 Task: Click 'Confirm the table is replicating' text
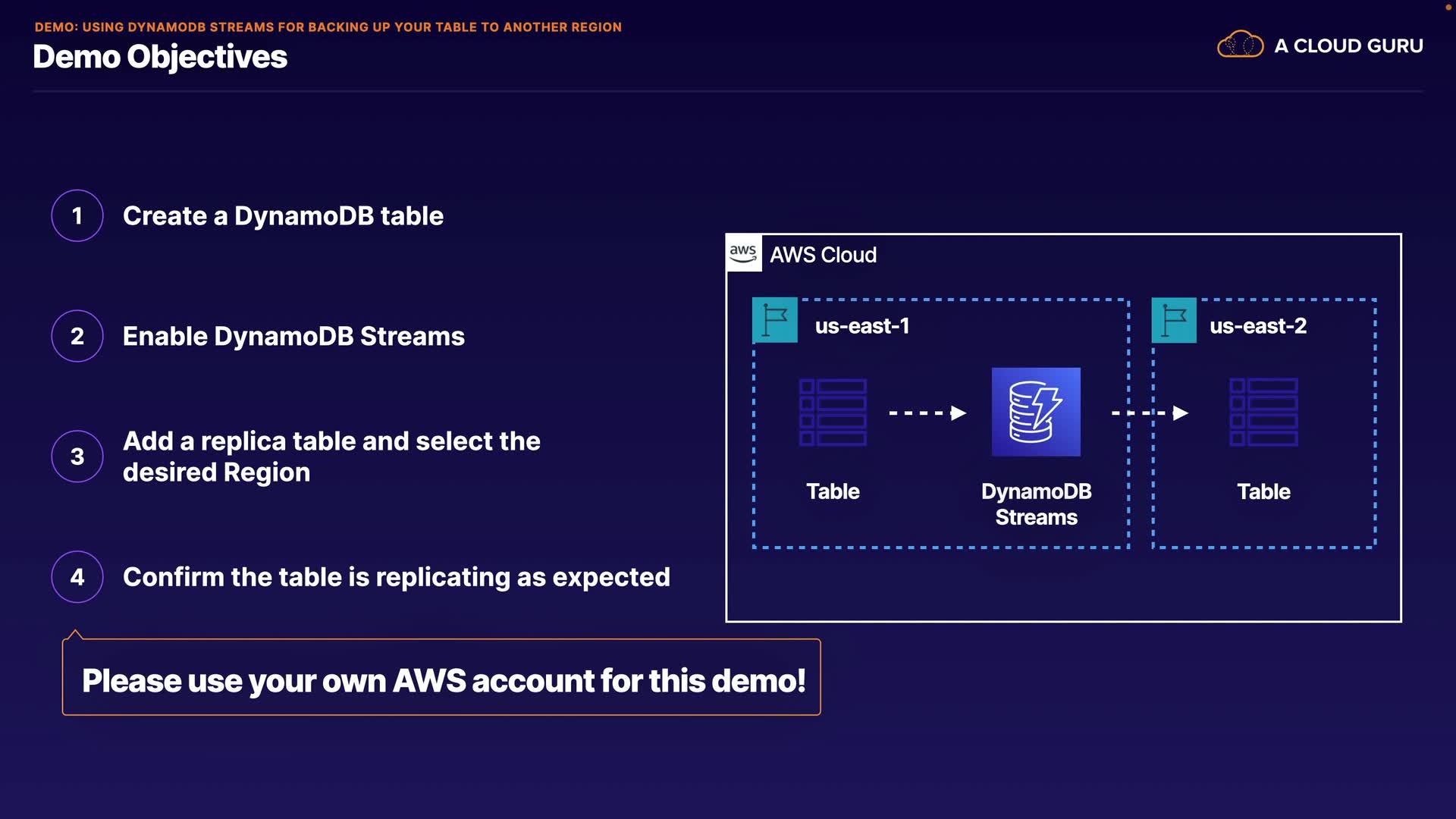[396, 577]
